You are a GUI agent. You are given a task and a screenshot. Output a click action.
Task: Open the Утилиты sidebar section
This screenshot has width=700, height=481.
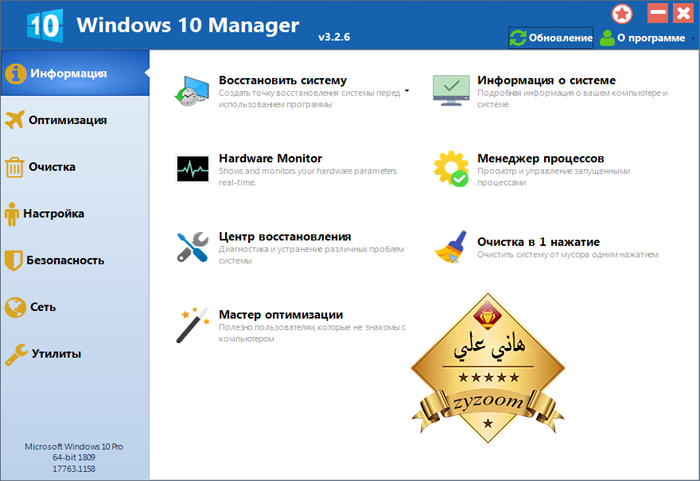pyautogui.click(x=75, y=354)
